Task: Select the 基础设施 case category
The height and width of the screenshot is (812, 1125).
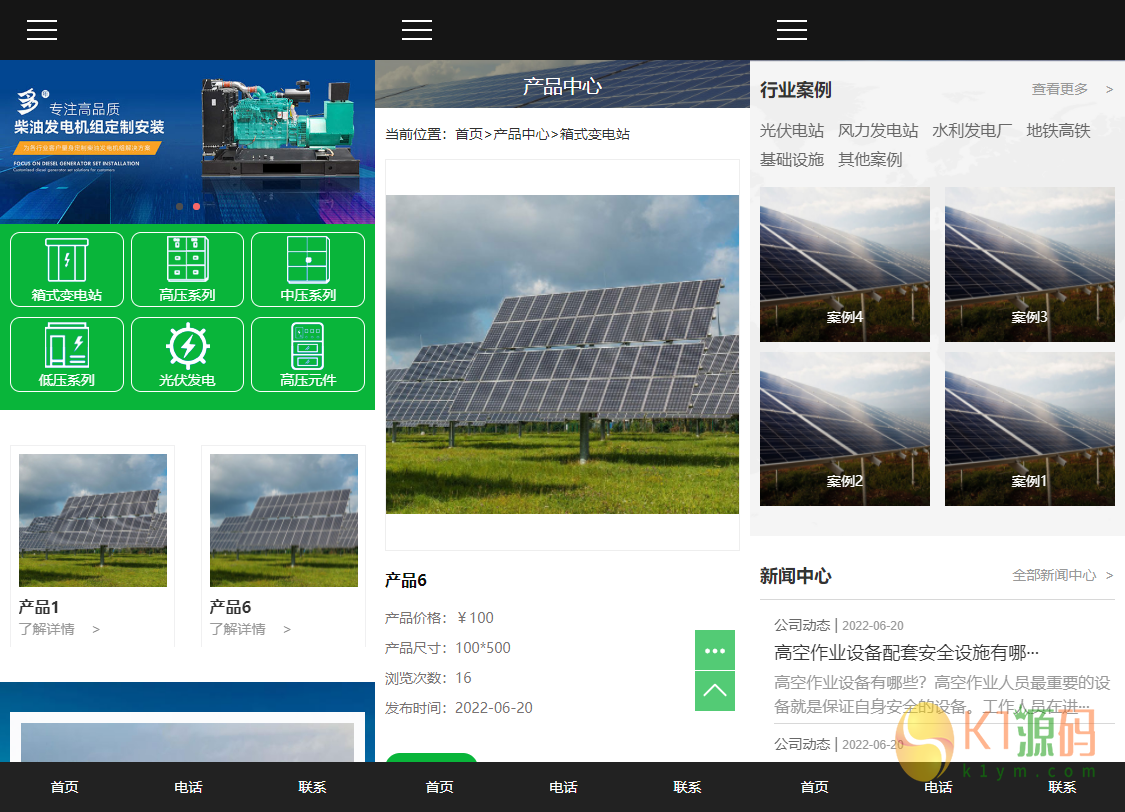Action: [792, 159]
